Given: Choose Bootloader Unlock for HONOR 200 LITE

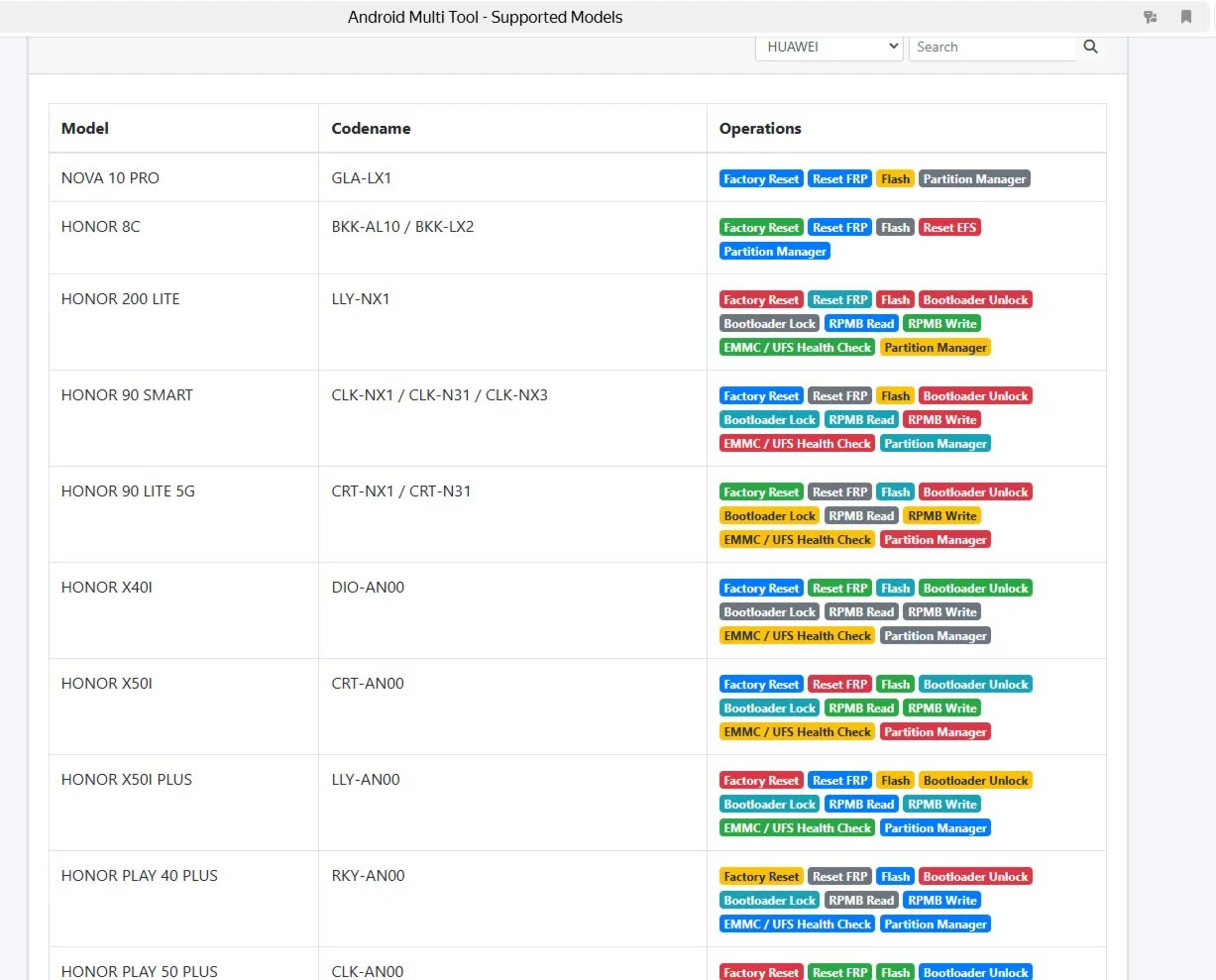Looking at the screenshot, I should [976, 300].
